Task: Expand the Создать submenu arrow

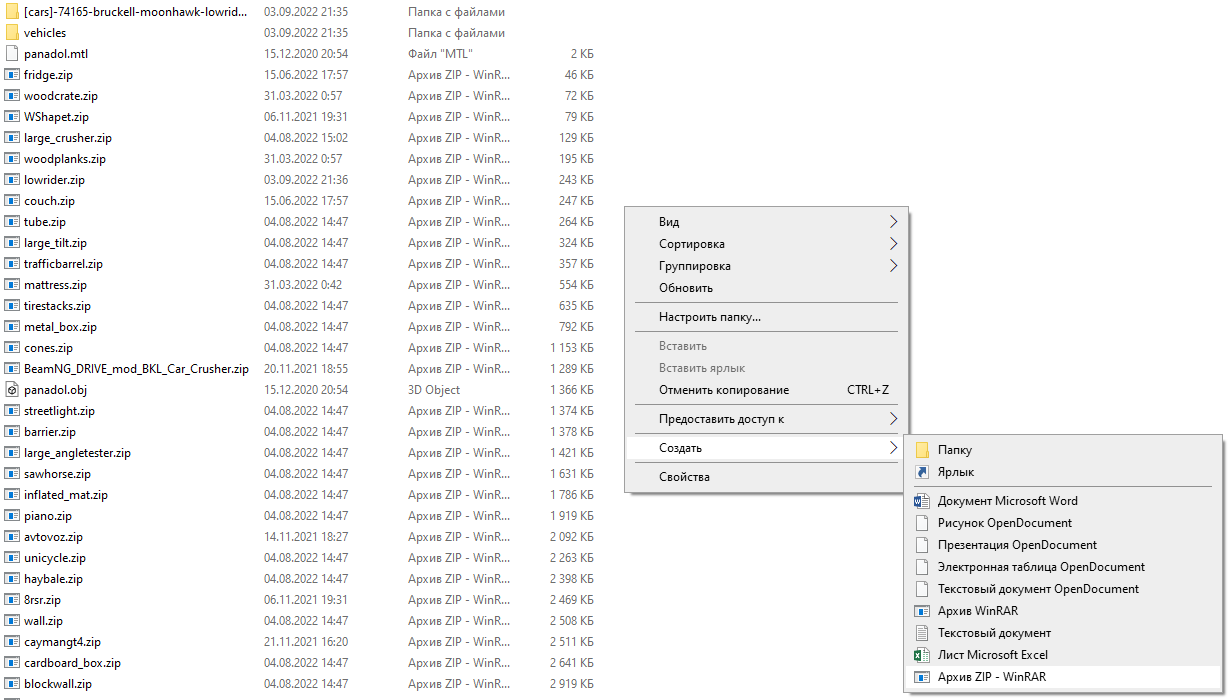Action: click(893, 448)
